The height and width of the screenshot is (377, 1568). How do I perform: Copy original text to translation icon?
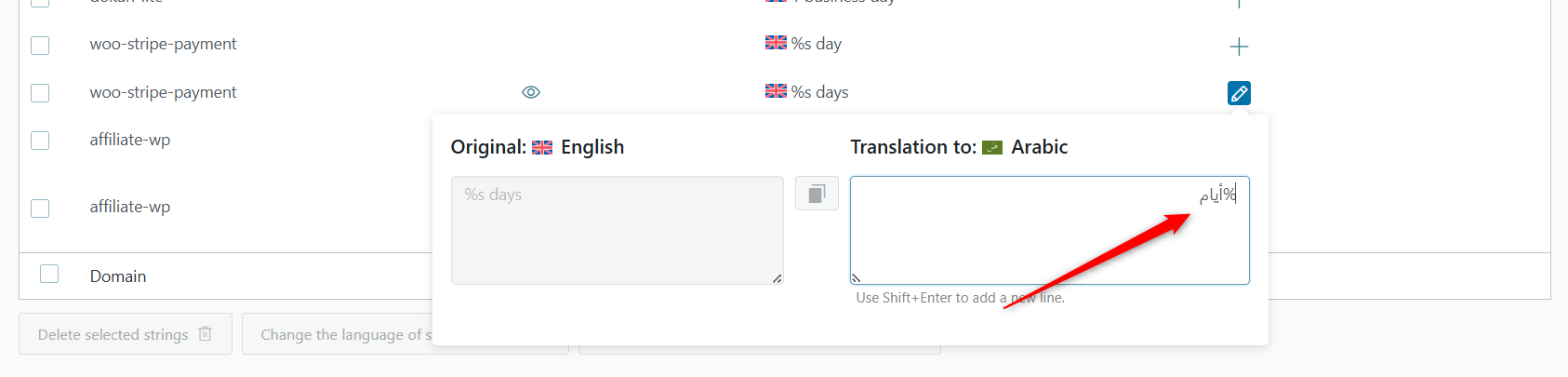pyautogui.click(x=817, y=194)
